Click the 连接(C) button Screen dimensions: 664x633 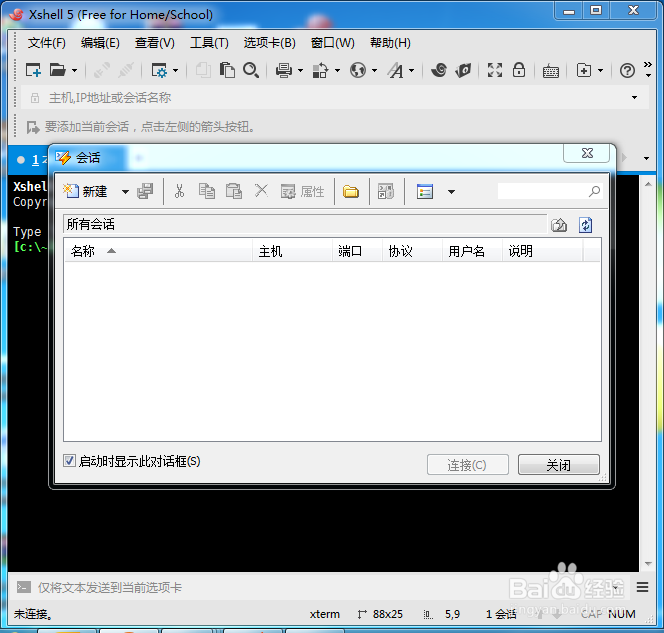tap(468, 465)
